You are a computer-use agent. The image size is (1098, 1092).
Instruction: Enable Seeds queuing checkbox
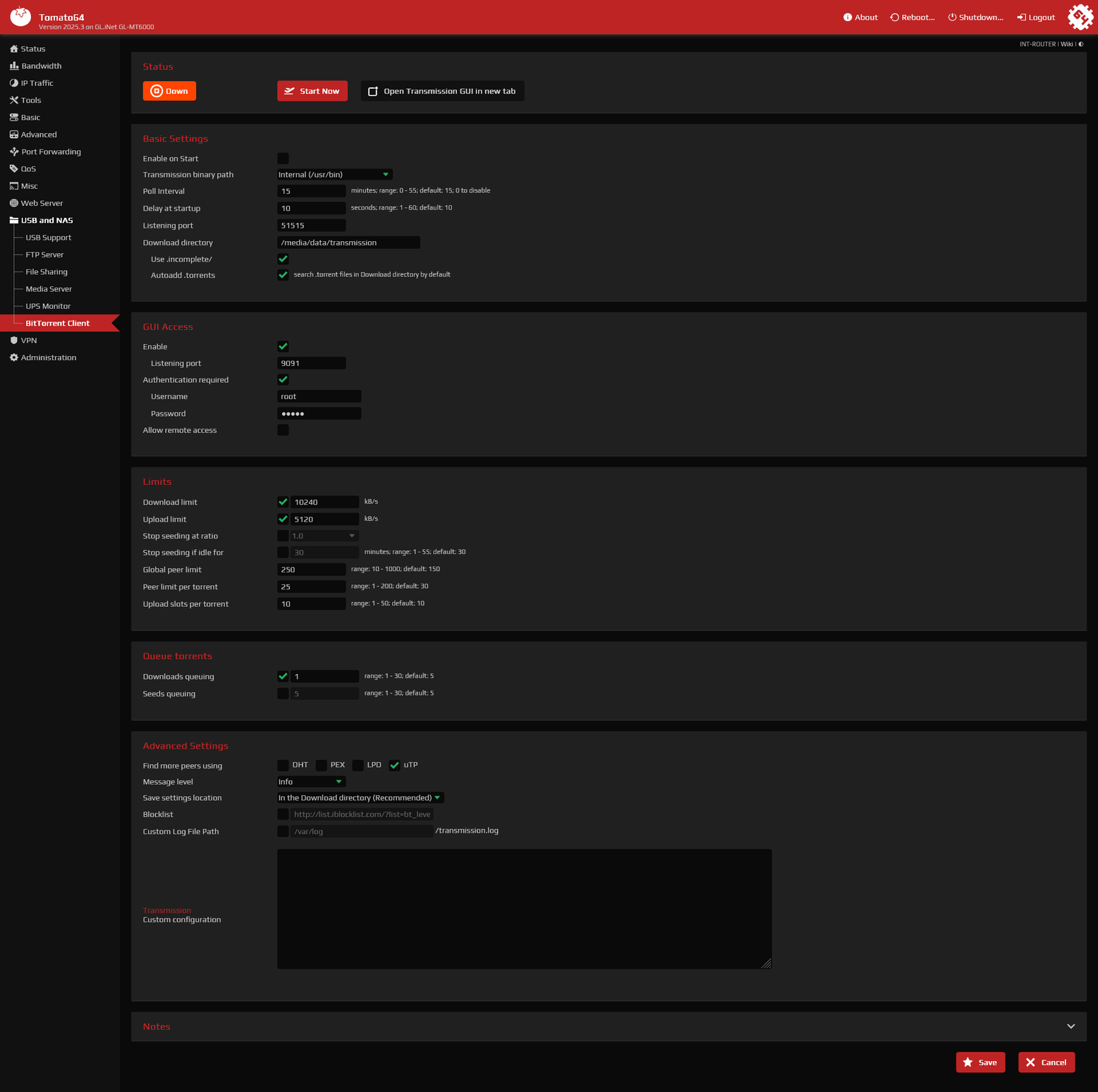(x=283, y=694)
